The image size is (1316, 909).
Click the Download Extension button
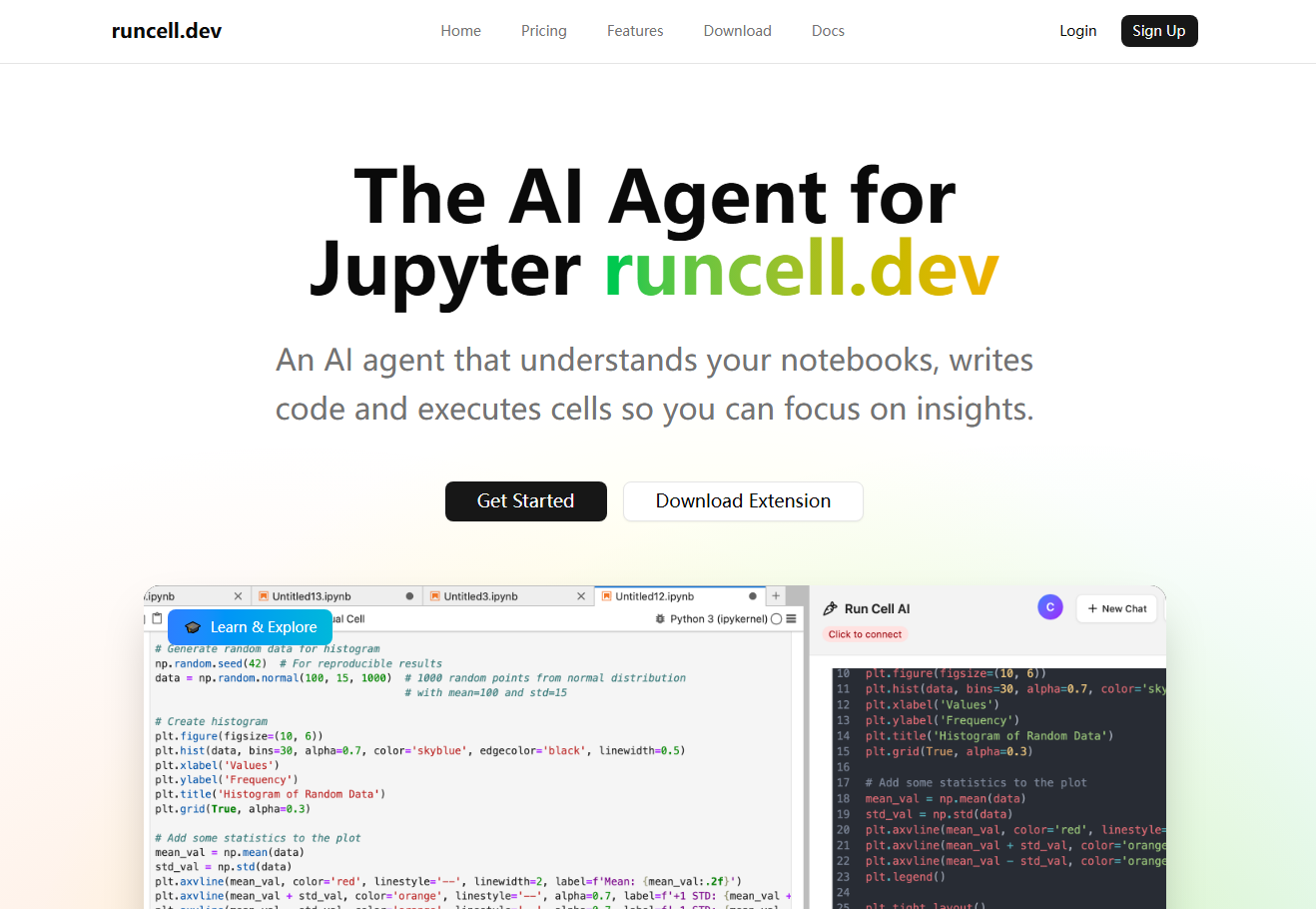pyautogui.click(x=743, y=500)
